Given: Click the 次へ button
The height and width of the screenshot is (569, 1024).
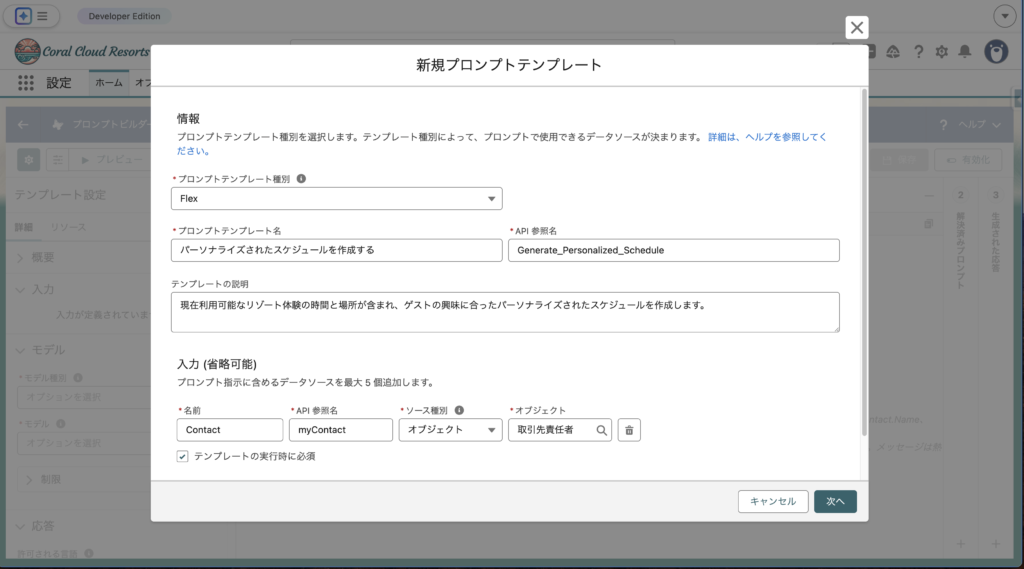Looking at the screenshot, I should point(835,502).
